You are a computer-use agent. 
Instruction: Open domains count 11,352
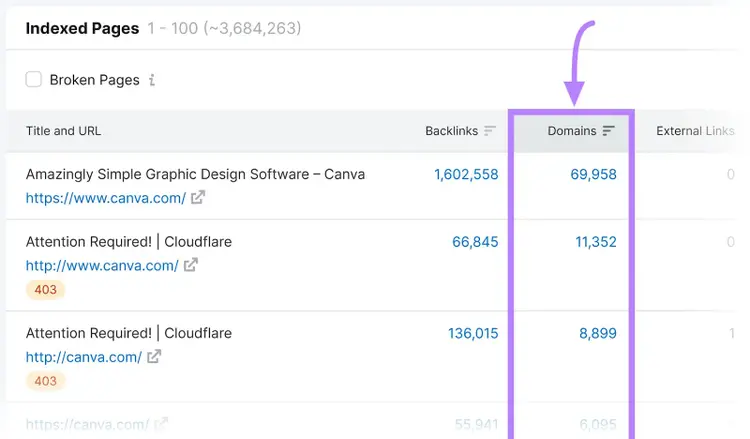click(x=596, y=242)
